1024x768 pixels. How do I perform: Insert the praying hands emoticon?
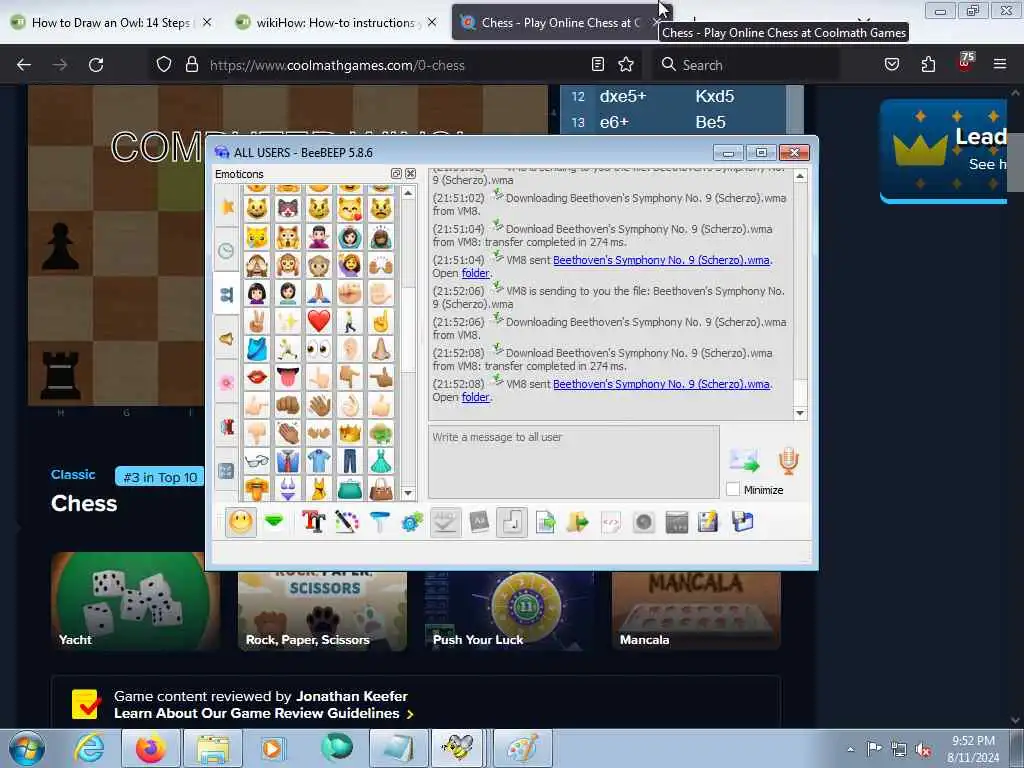pyautogui.click(x=319, y=293)
